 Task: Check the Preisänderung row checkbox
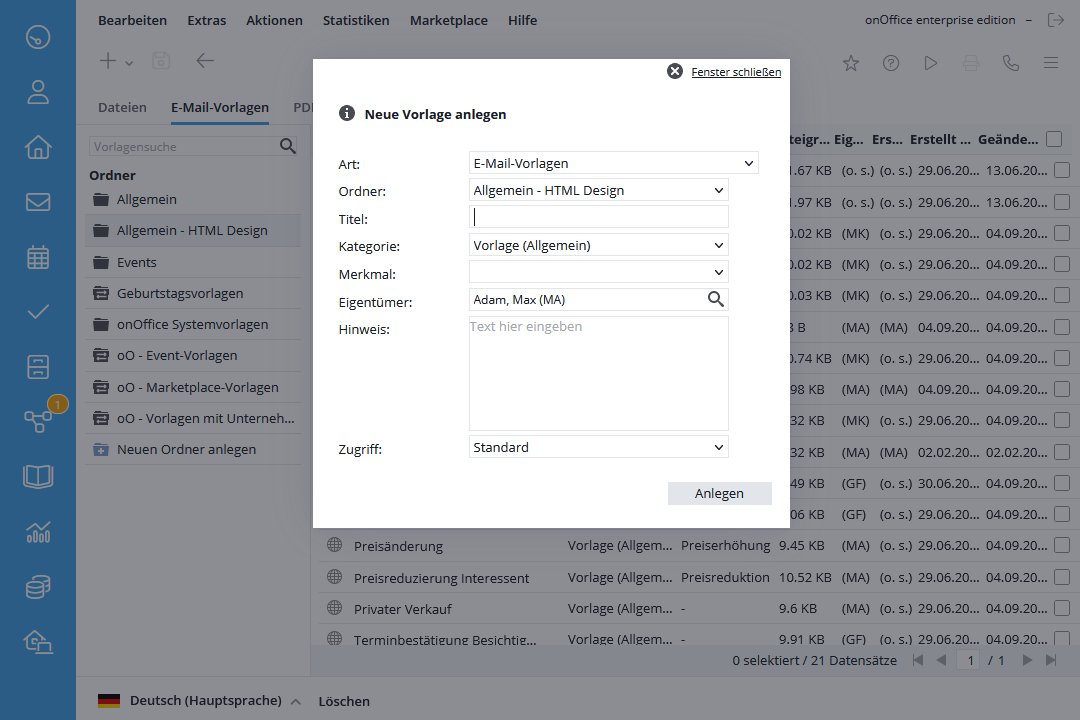1062,546
